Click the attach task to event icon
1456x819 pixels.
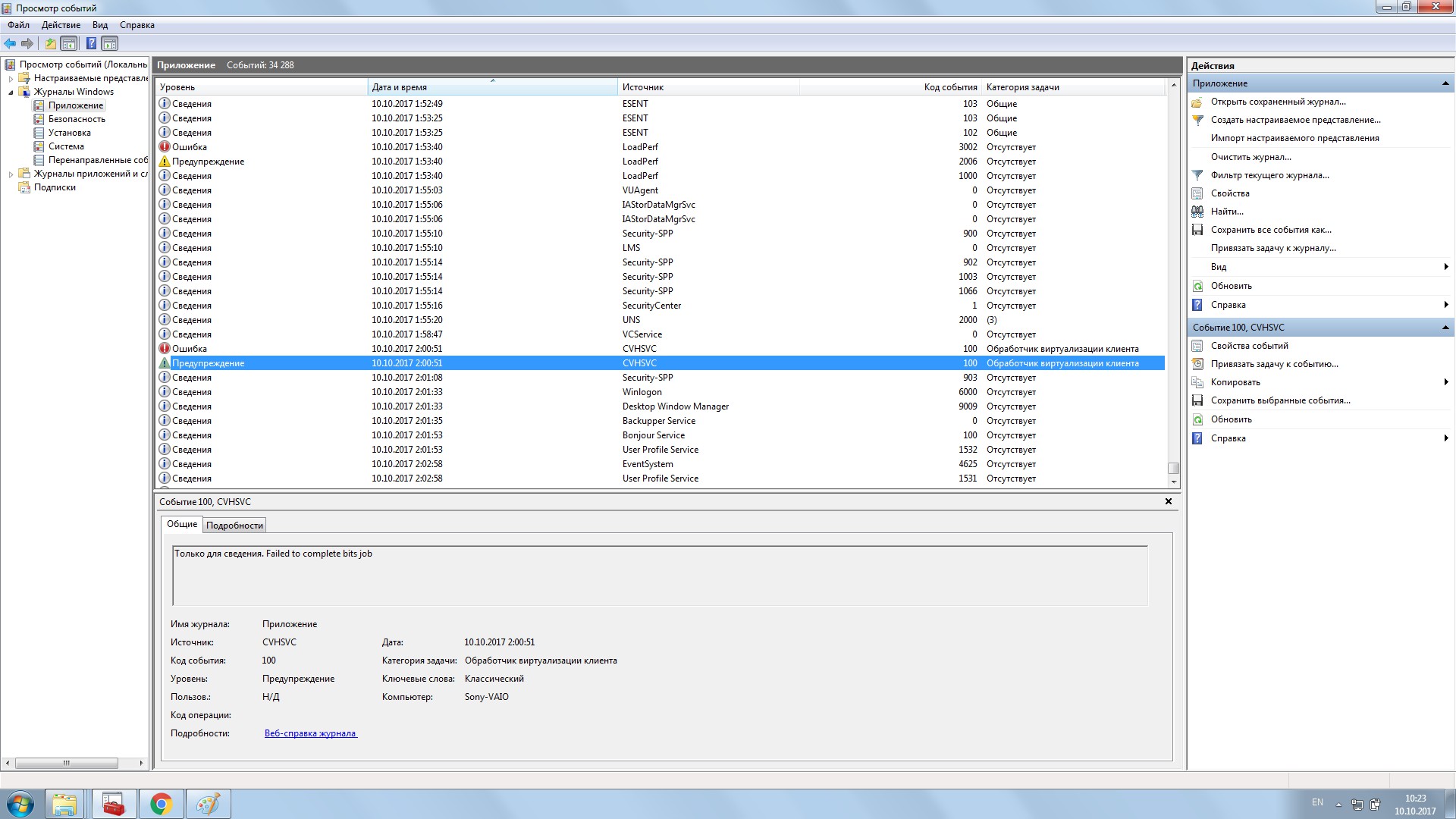pyautogui.click(x=1197, y=364)
